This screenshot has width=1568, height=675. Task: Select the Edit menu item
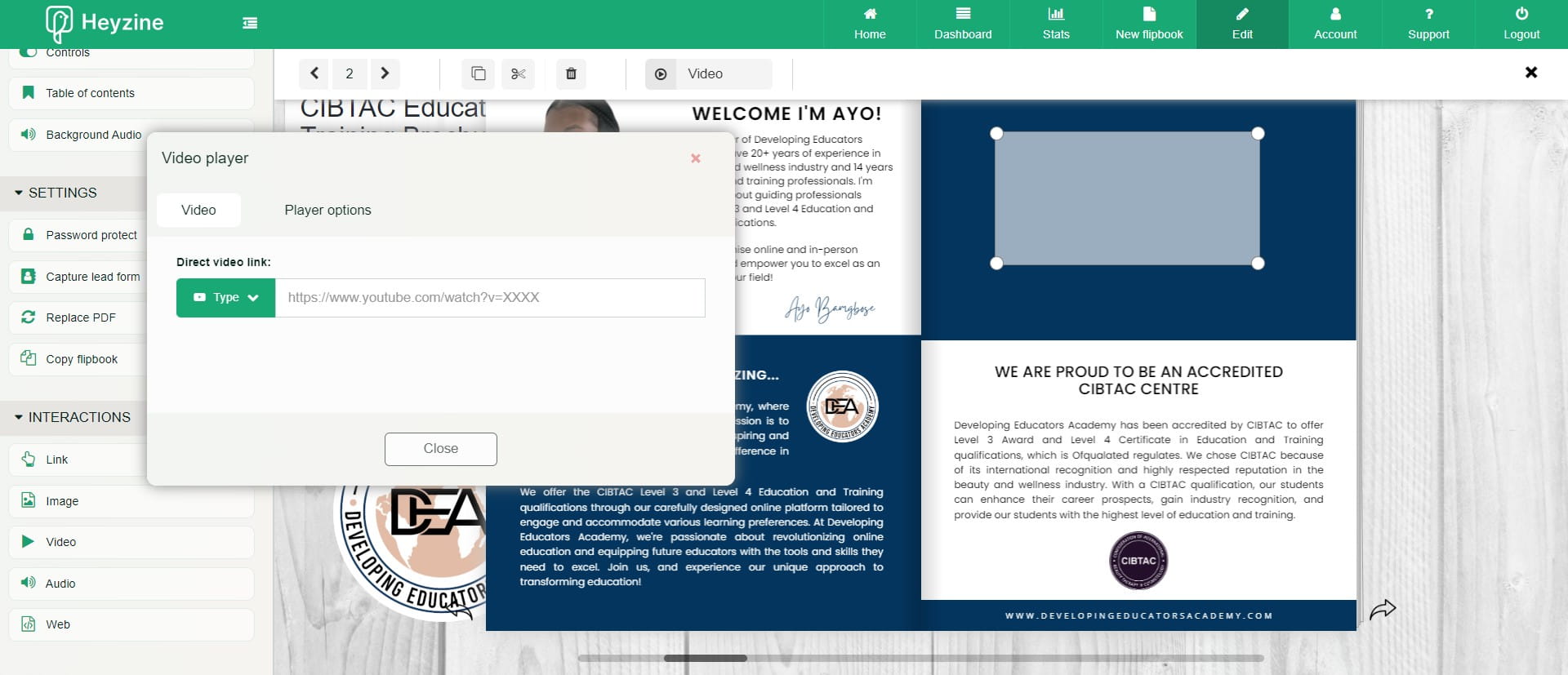pos(1242,24)
